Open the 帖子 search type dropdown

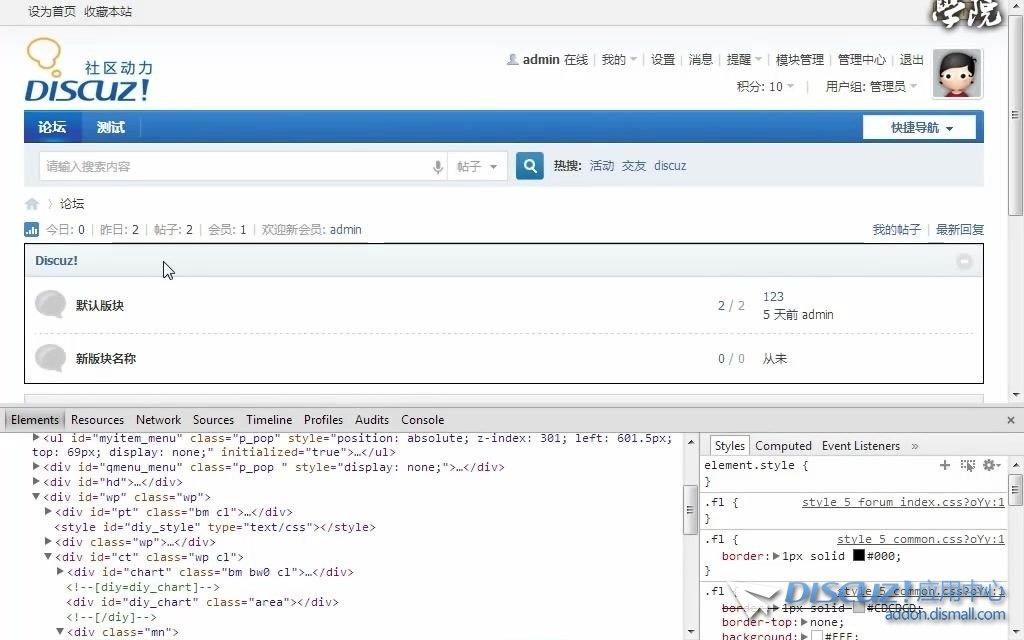click(477, 167)
